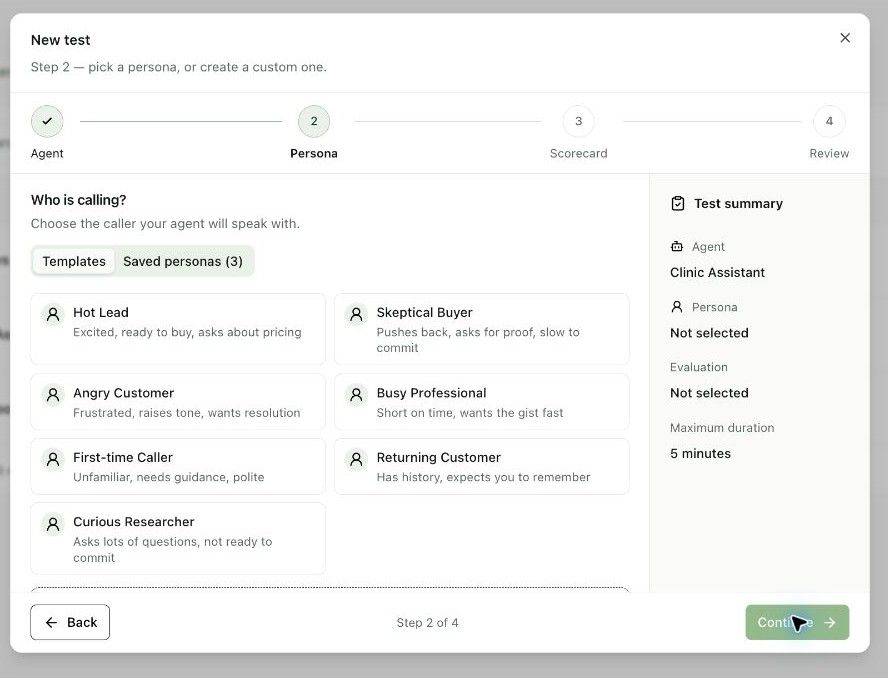This screenshot has height=678, width=888.
Task: Click the Curious Researcher persona icon
Action: (53, 523)
